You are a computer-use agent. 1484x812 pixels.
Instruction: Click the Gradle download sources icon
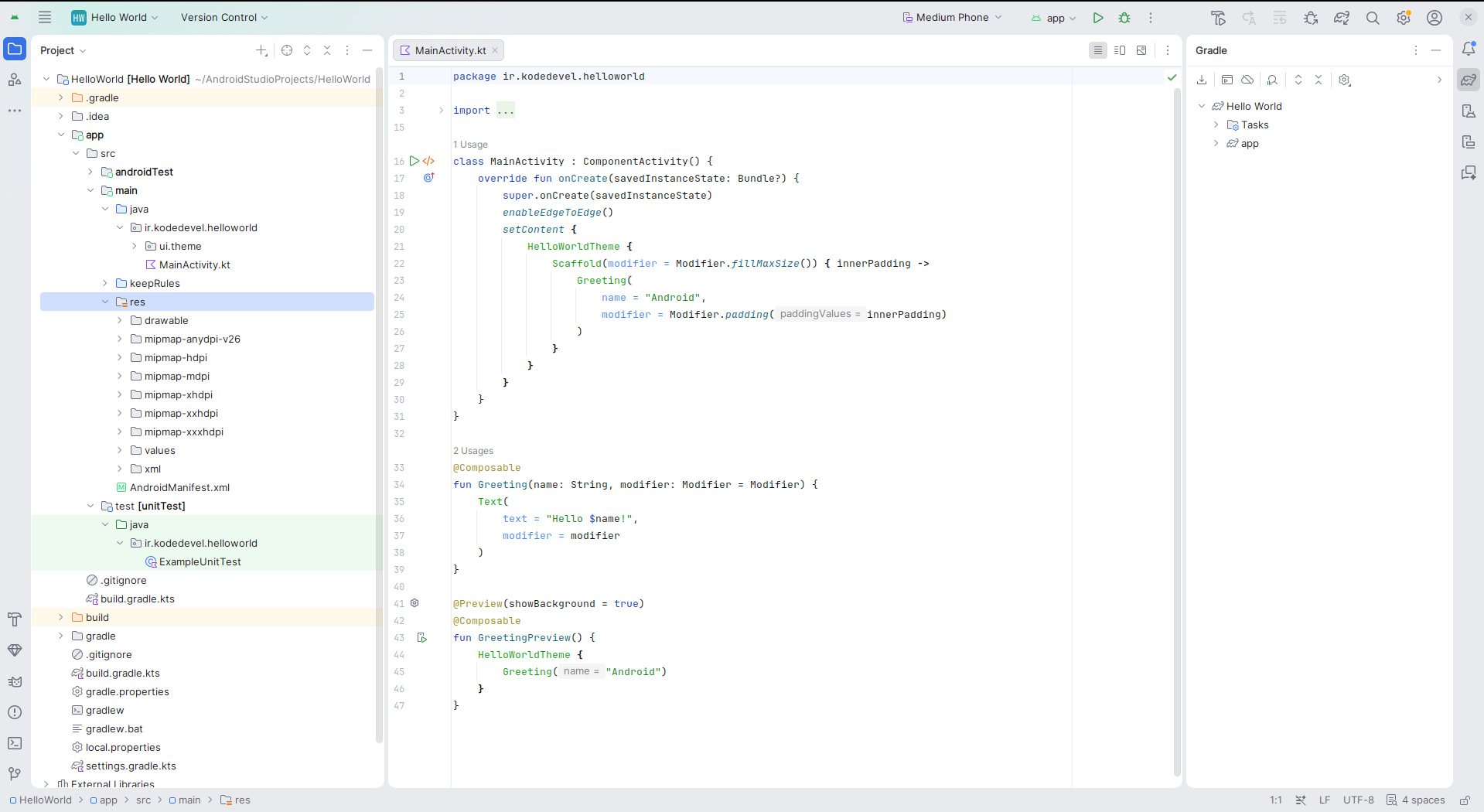(x=1202, y=80)
